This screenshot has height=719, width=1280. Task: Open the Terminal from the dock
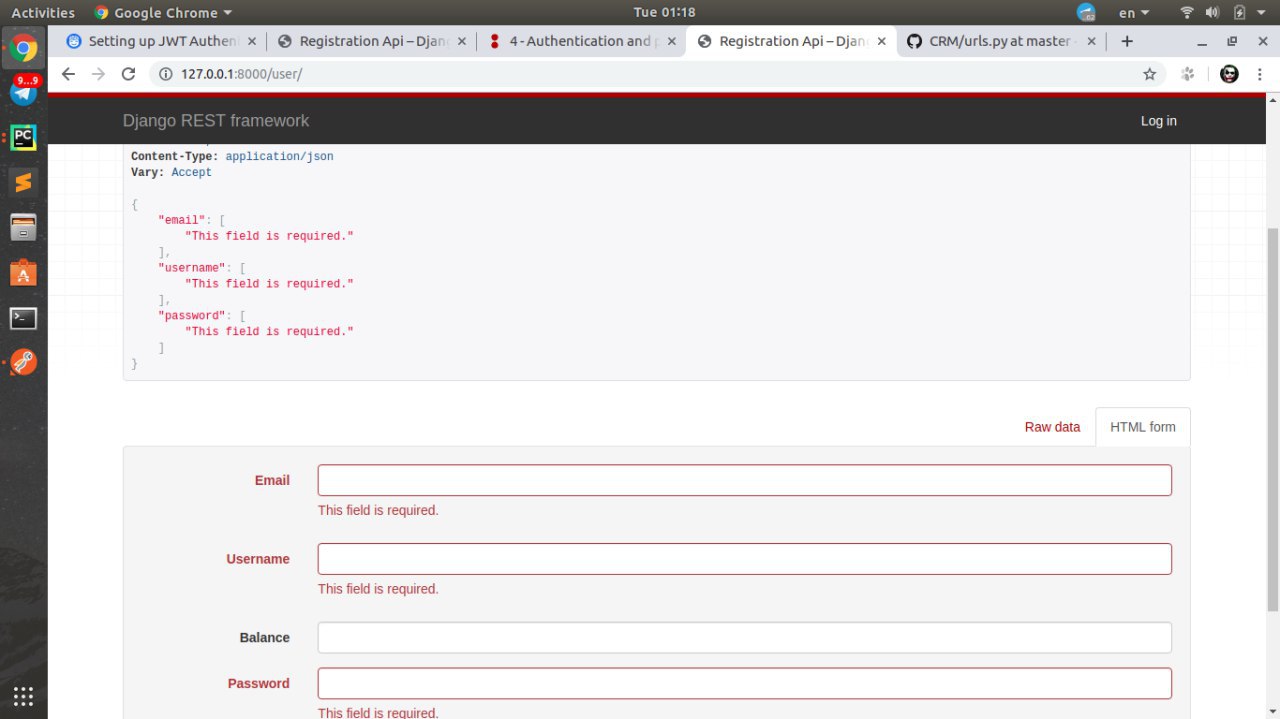point(24,318)
